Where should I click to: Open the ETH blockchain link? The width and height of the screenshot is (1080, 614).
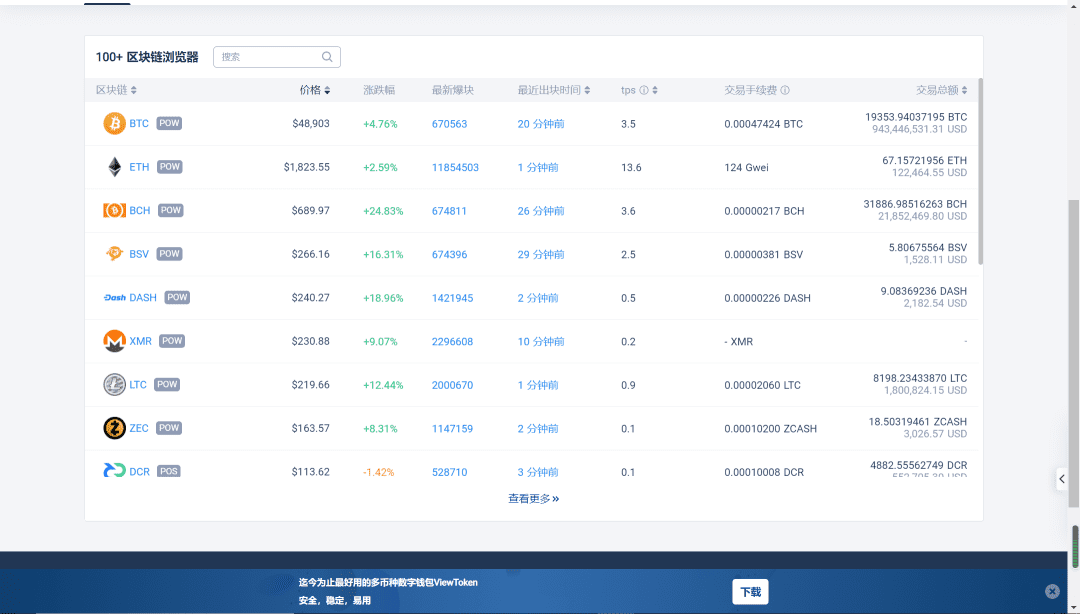coord(139,167)
